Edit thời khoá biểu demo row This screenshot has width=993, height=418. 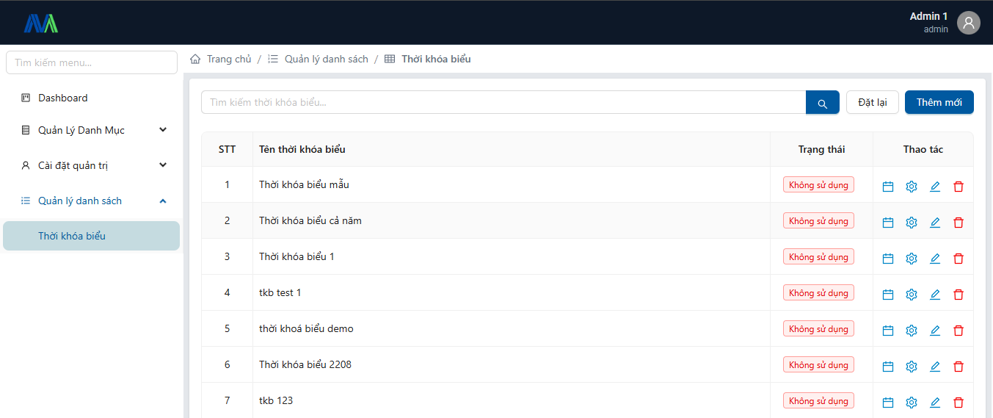pos(935,331)
